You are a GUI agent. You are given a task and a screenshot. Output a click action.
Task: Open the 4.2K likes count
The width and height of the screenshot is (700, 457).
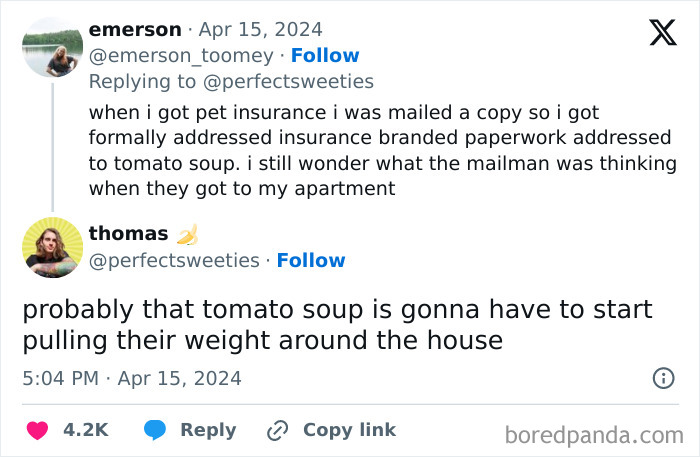[x=85, y=430]
